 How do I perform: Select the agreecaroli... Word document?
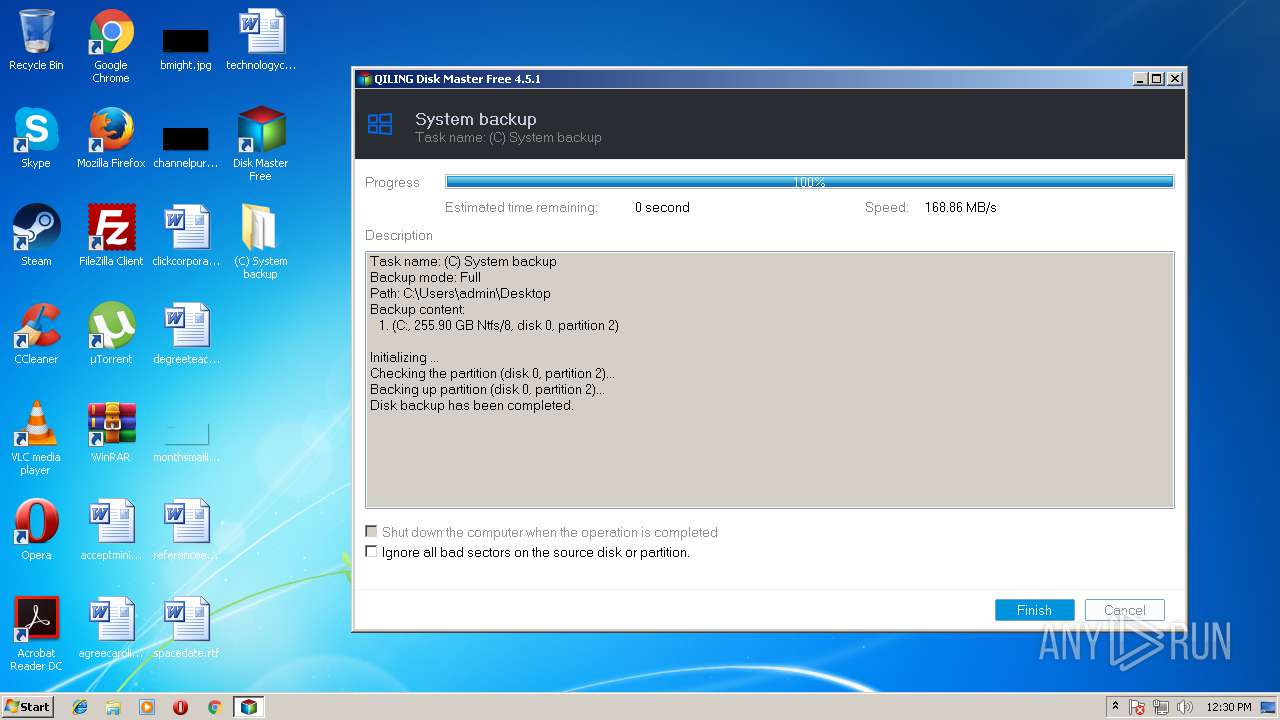(x=111, y=628)
